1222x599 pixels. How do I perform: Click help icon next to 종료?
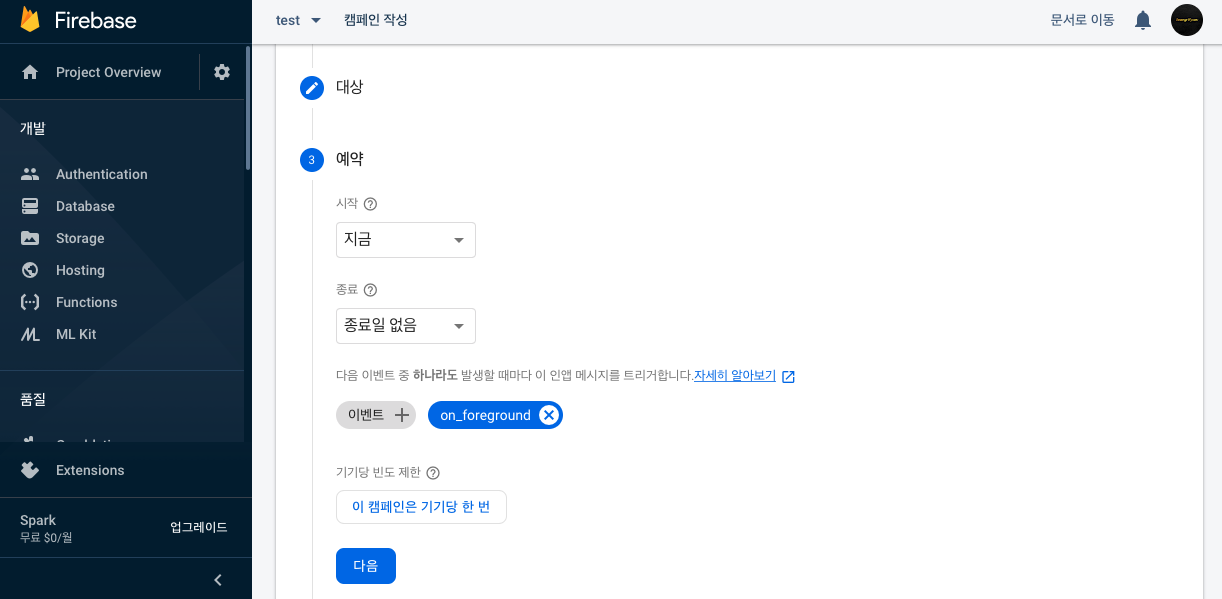(370, 290)
